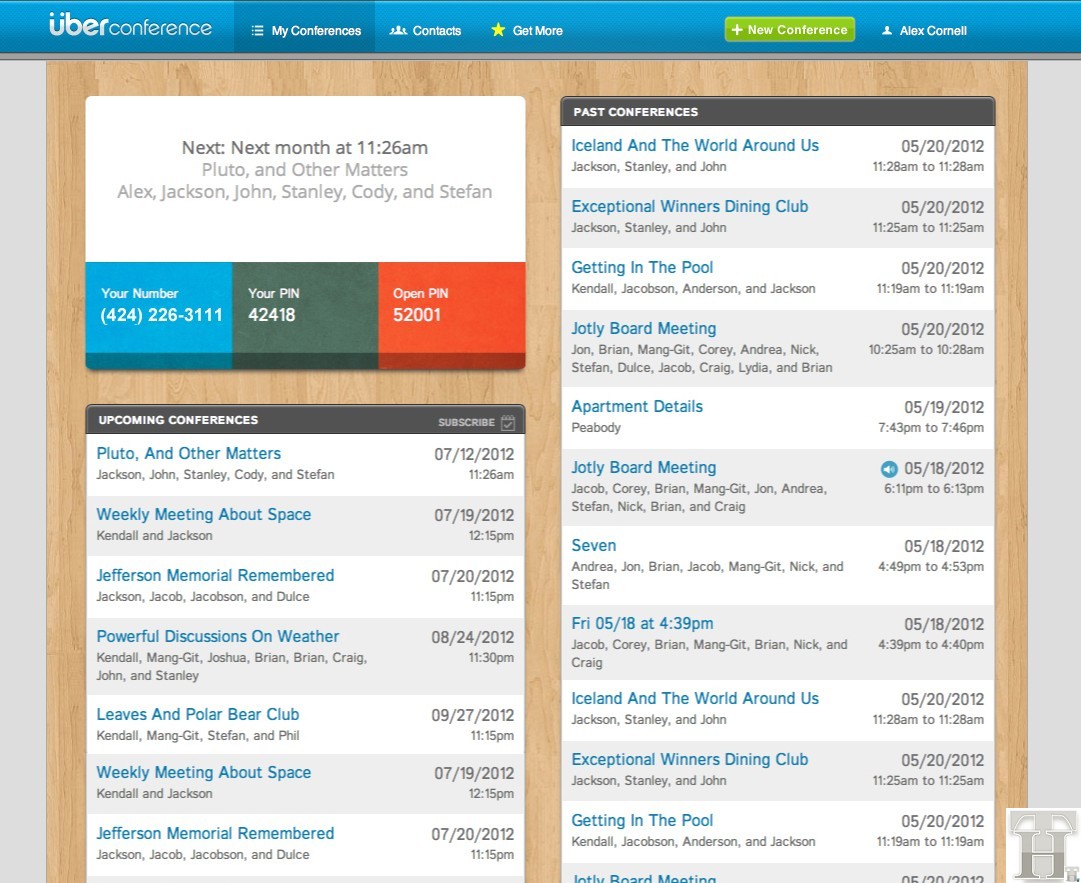Click the UberConference logo
The image size is (1081, 883).
coord(130,26)
